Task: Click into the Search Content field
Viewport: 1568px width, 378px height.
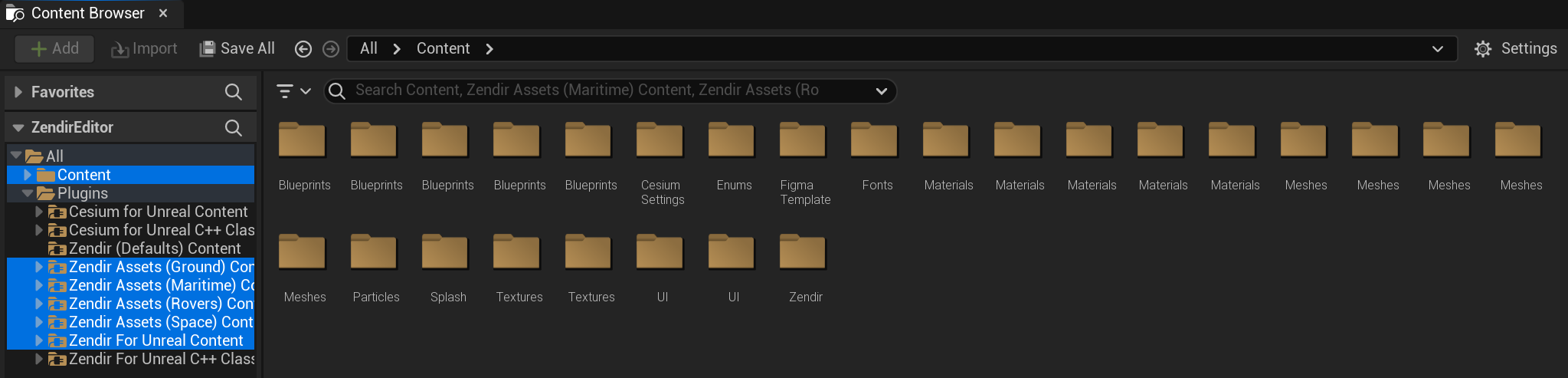Action: tap(597, 90)
